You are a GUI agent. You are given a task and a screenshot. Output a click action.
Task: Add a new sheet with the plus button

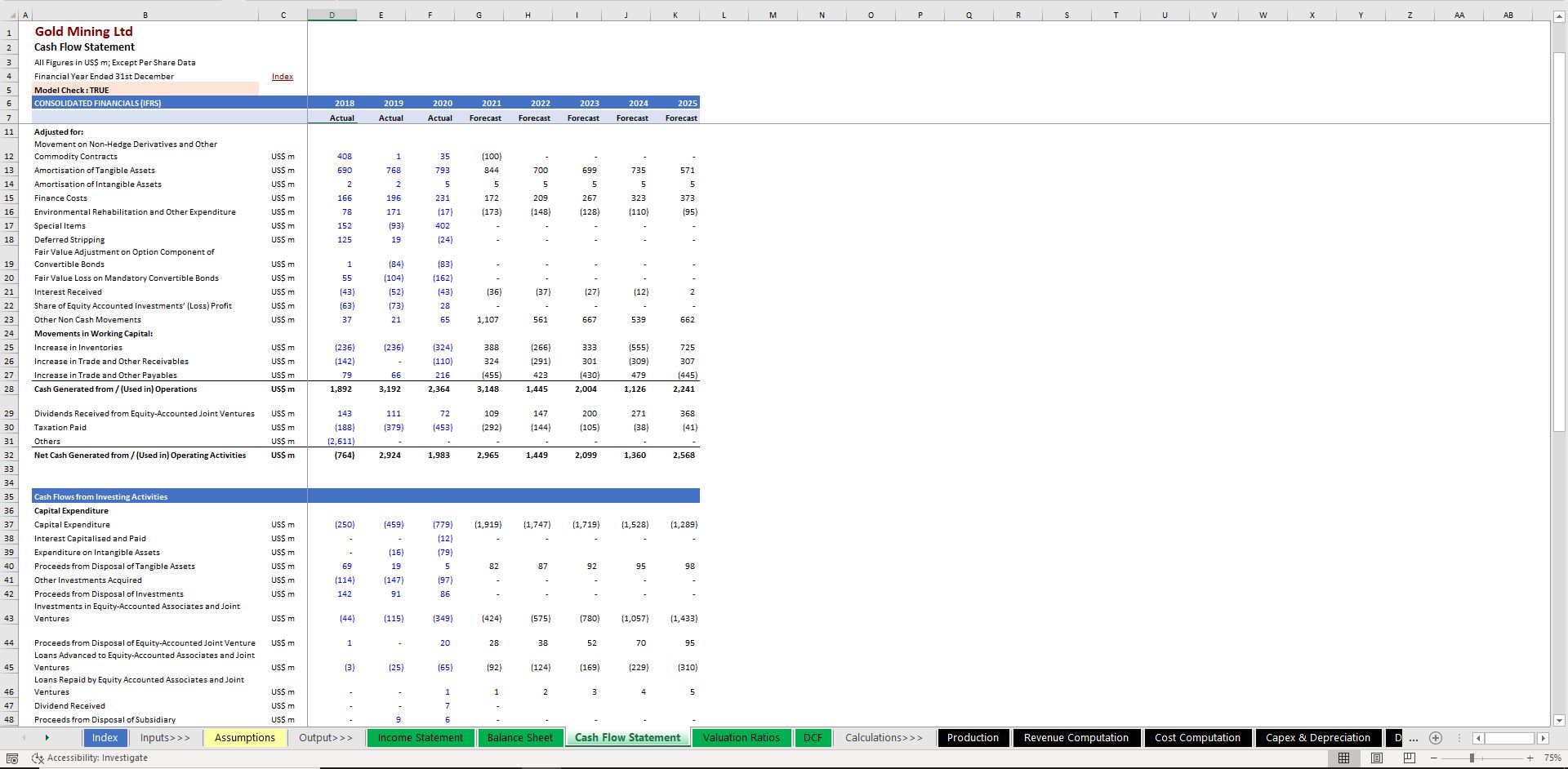(x=1436, y=738)
